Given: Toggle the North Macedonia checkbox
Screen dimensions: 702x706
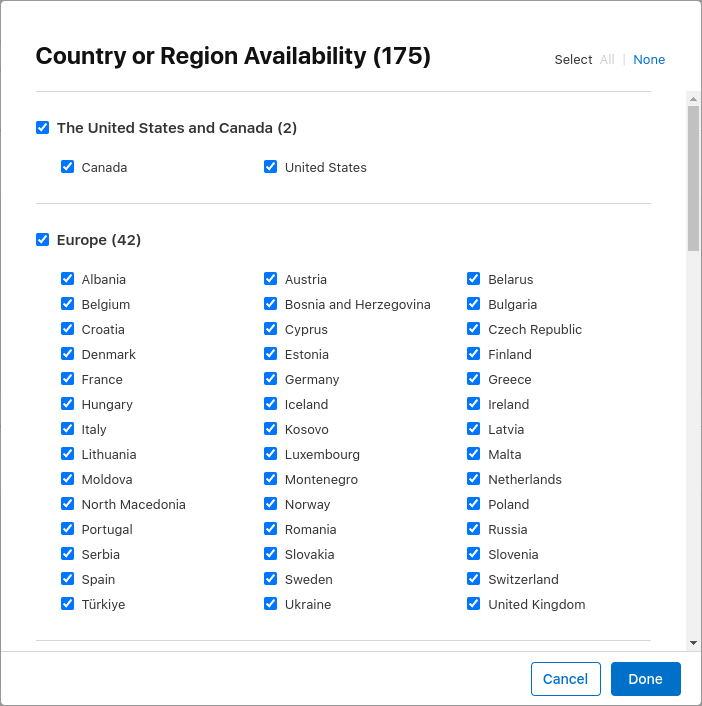Looking at the screenshot, I should click(68, 504).
